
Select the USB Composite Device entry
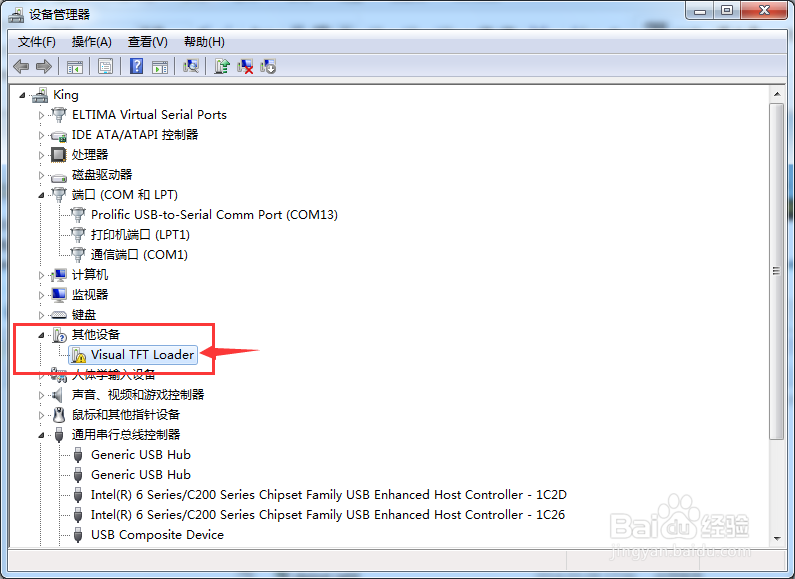click(157, 535)
